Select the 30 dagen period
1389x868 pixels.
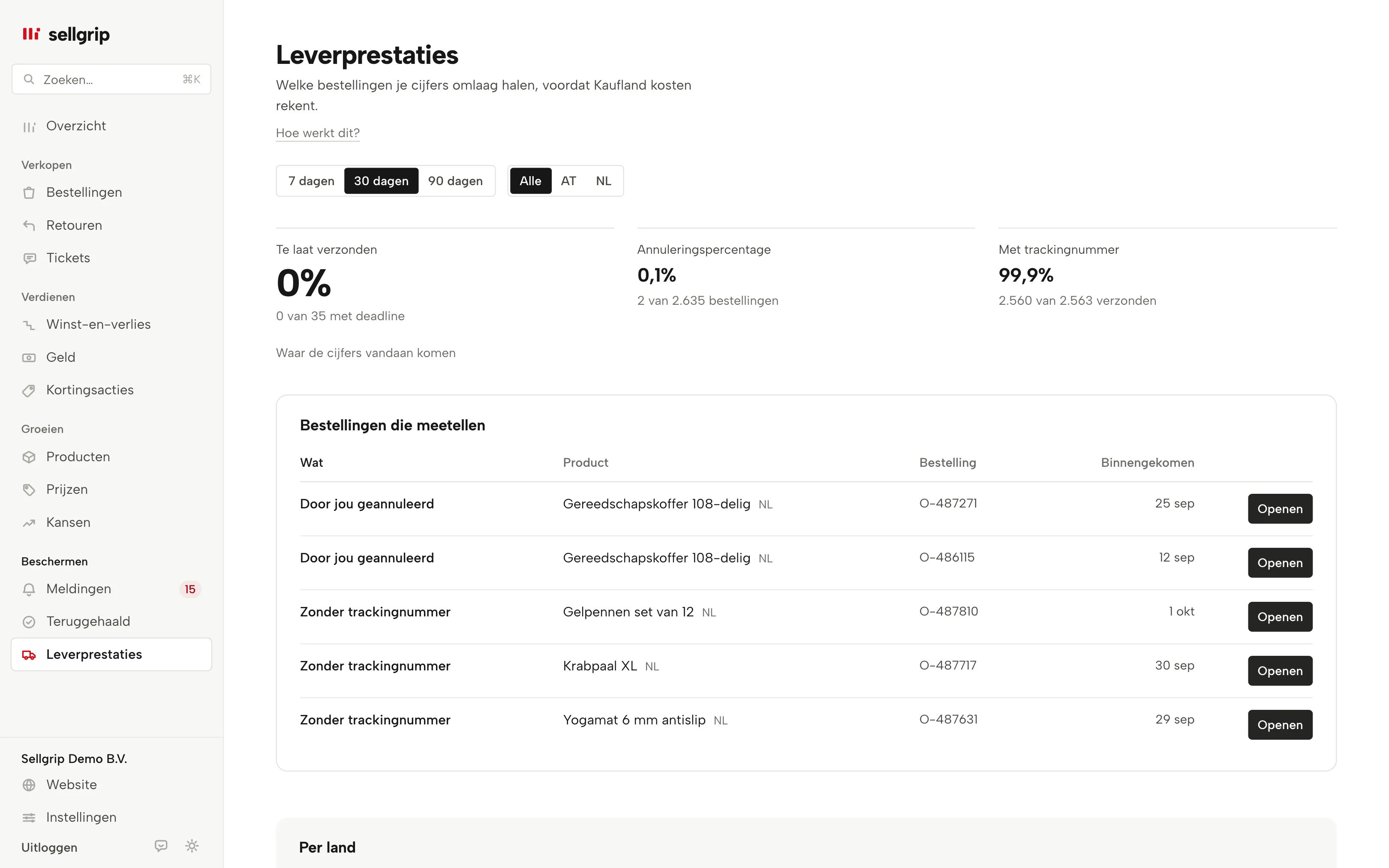coord(381,181)
